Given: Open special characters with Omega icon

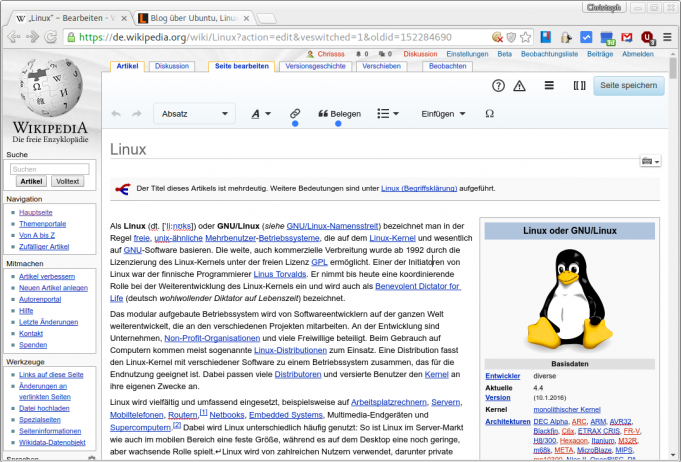Looking at the screenshot, I should click(489, 114).
